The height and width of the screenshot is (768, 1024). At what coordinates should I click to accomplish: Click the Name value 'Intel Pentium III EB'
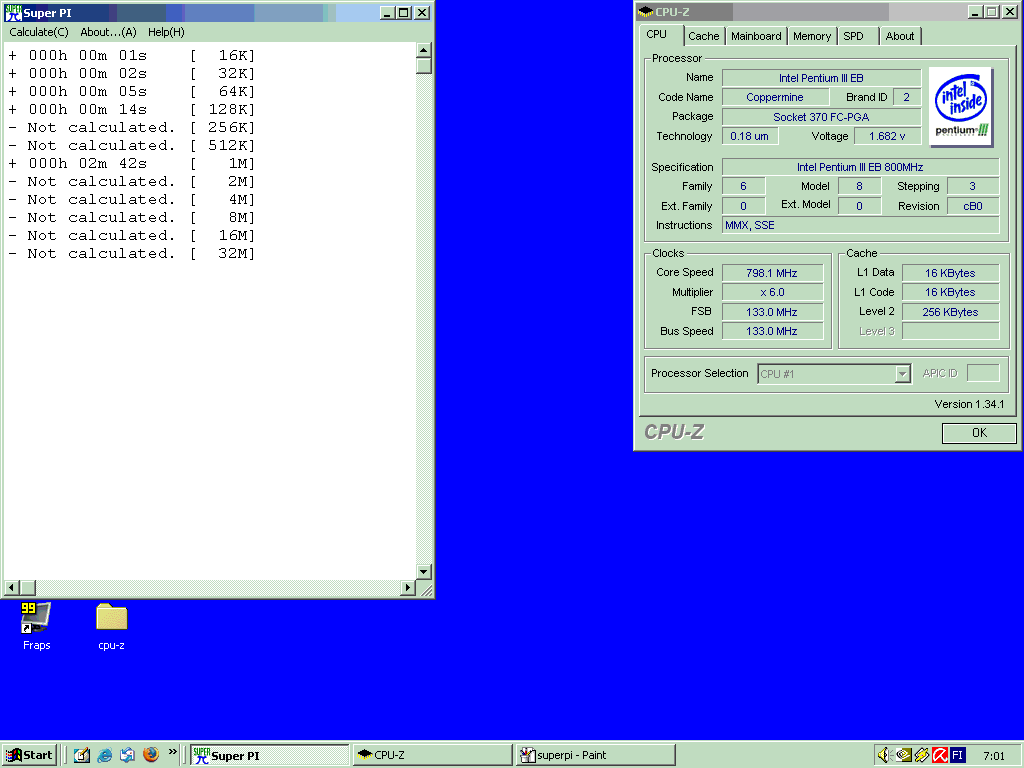point(821,78)
